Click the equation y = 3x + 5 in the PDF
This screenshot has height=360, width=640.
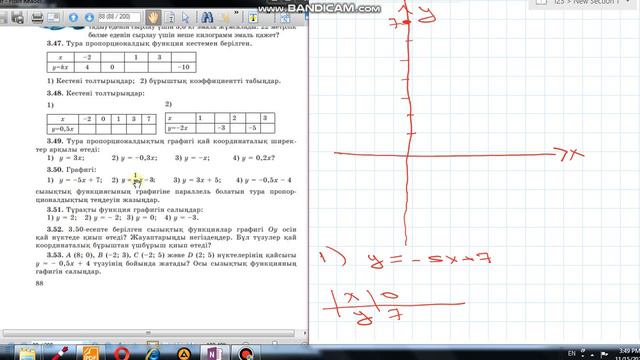pos(202,180)
